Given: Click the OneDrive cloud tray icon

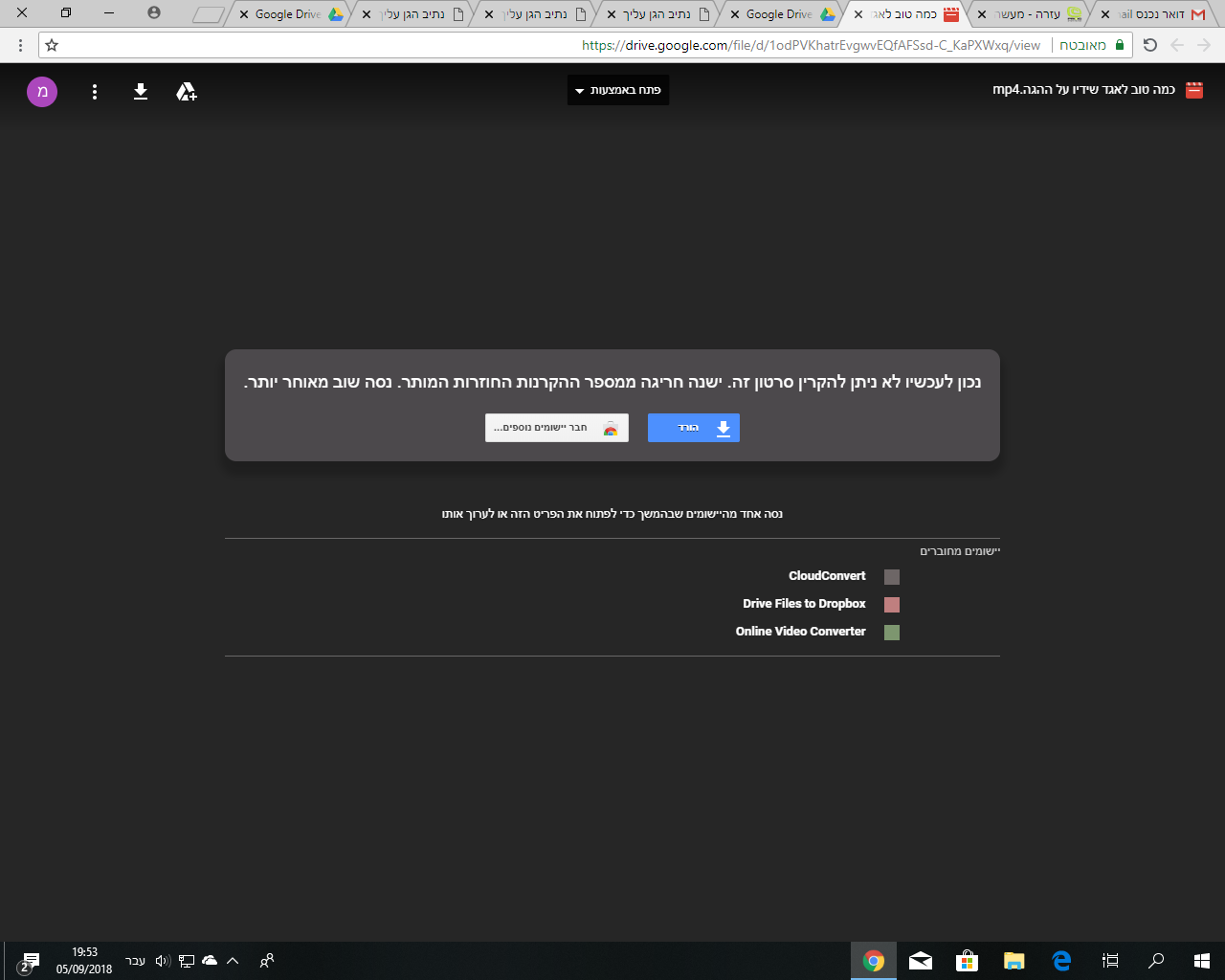Looking at the screenshot, I should point(210,961).
